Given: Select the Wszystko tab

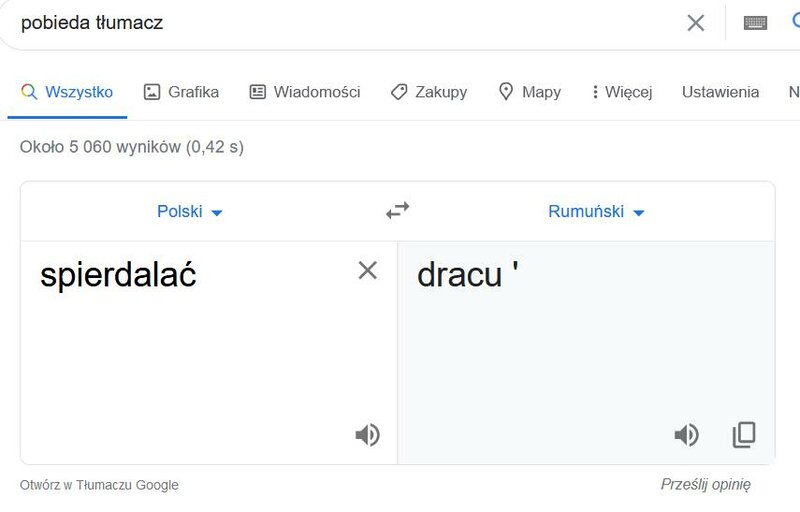Looking at the screenshot, I should pyautogui.click(x=67, y=92).
